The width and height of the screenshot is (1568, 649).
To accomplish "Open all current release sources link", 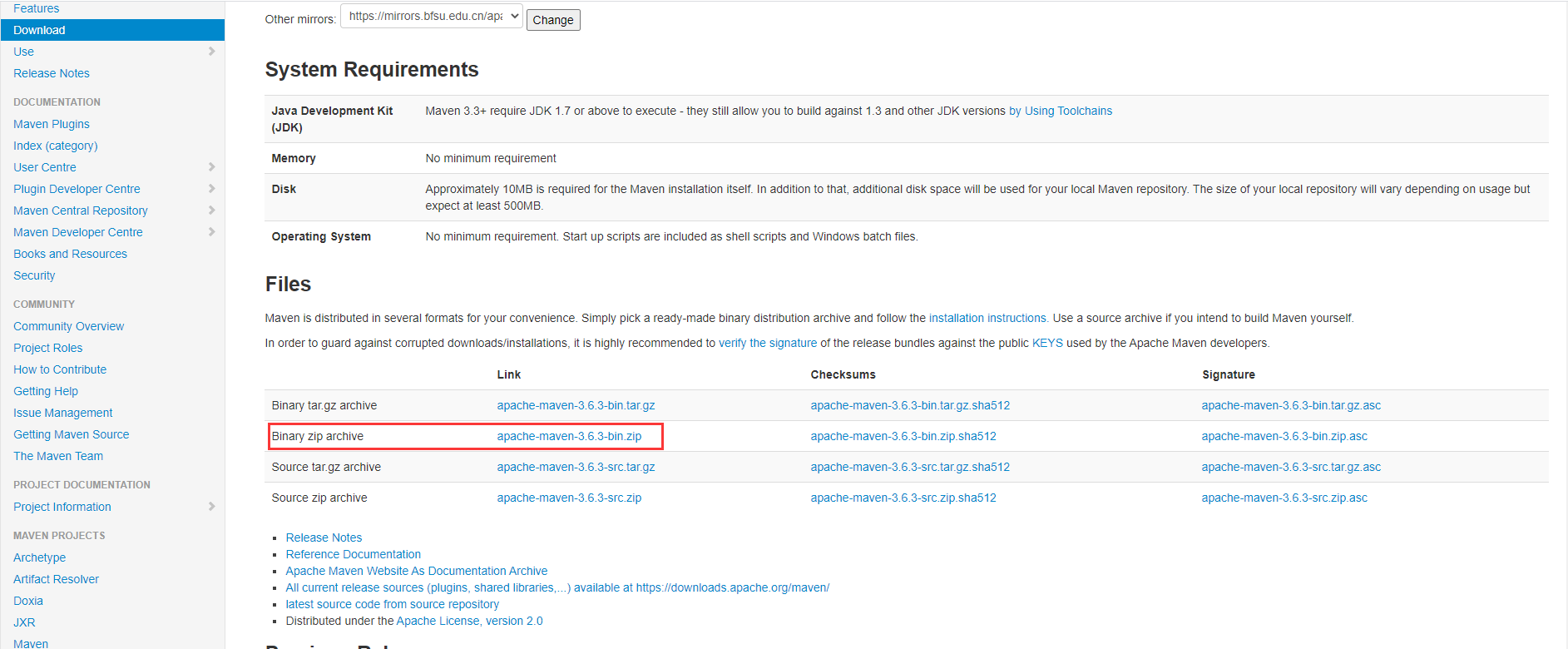I will (x=557, y=587).
